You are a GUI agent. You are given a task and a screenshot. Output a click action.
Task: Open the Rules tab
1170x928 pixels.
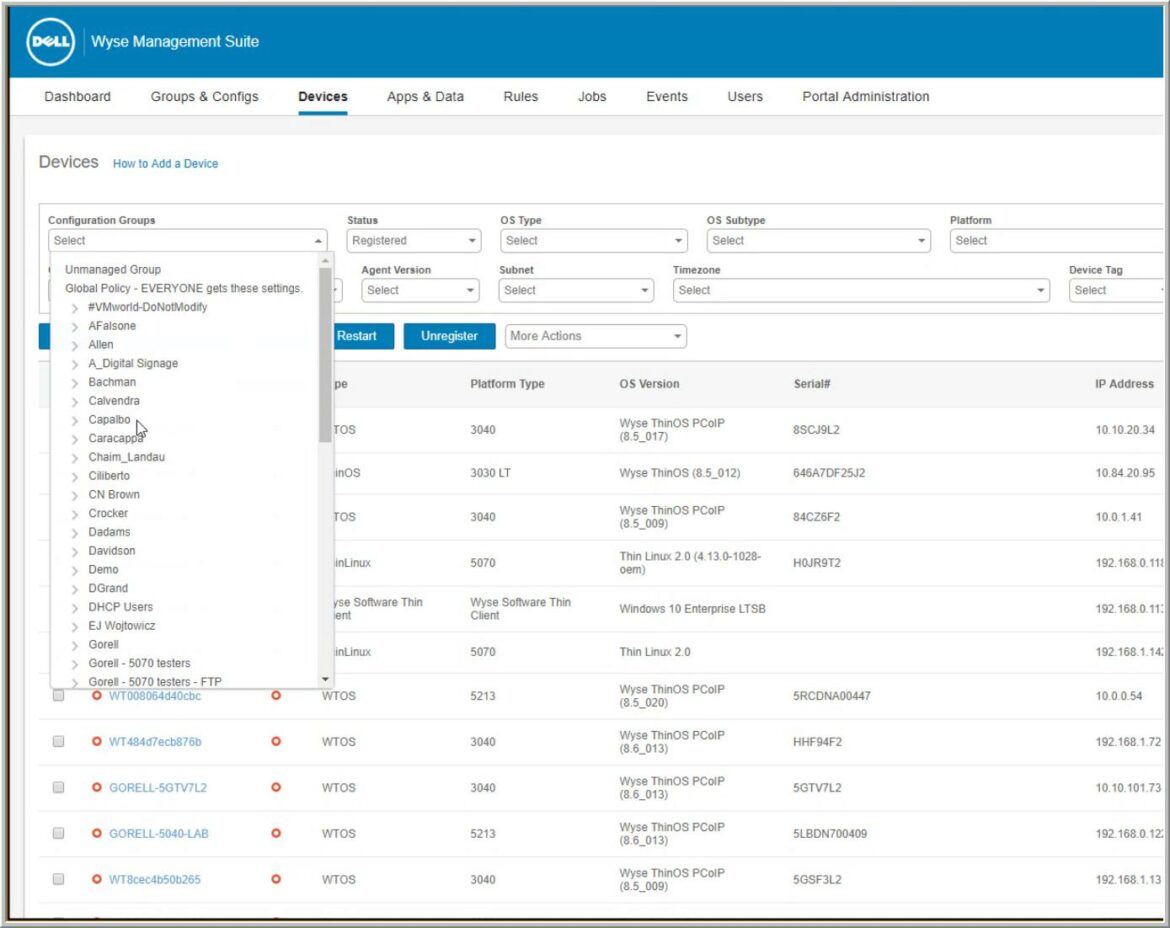click(521, 96)
